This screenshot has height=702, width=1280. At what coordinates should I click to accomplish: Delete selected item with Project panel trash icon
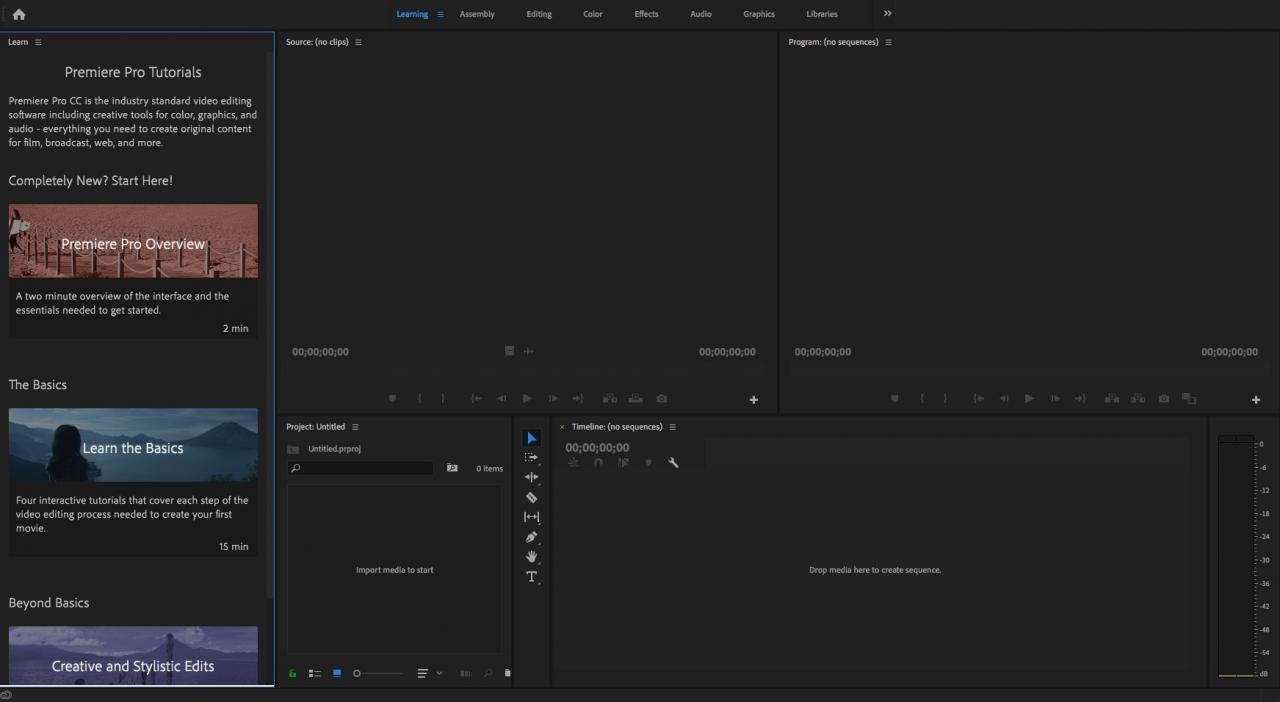point(507,673)
